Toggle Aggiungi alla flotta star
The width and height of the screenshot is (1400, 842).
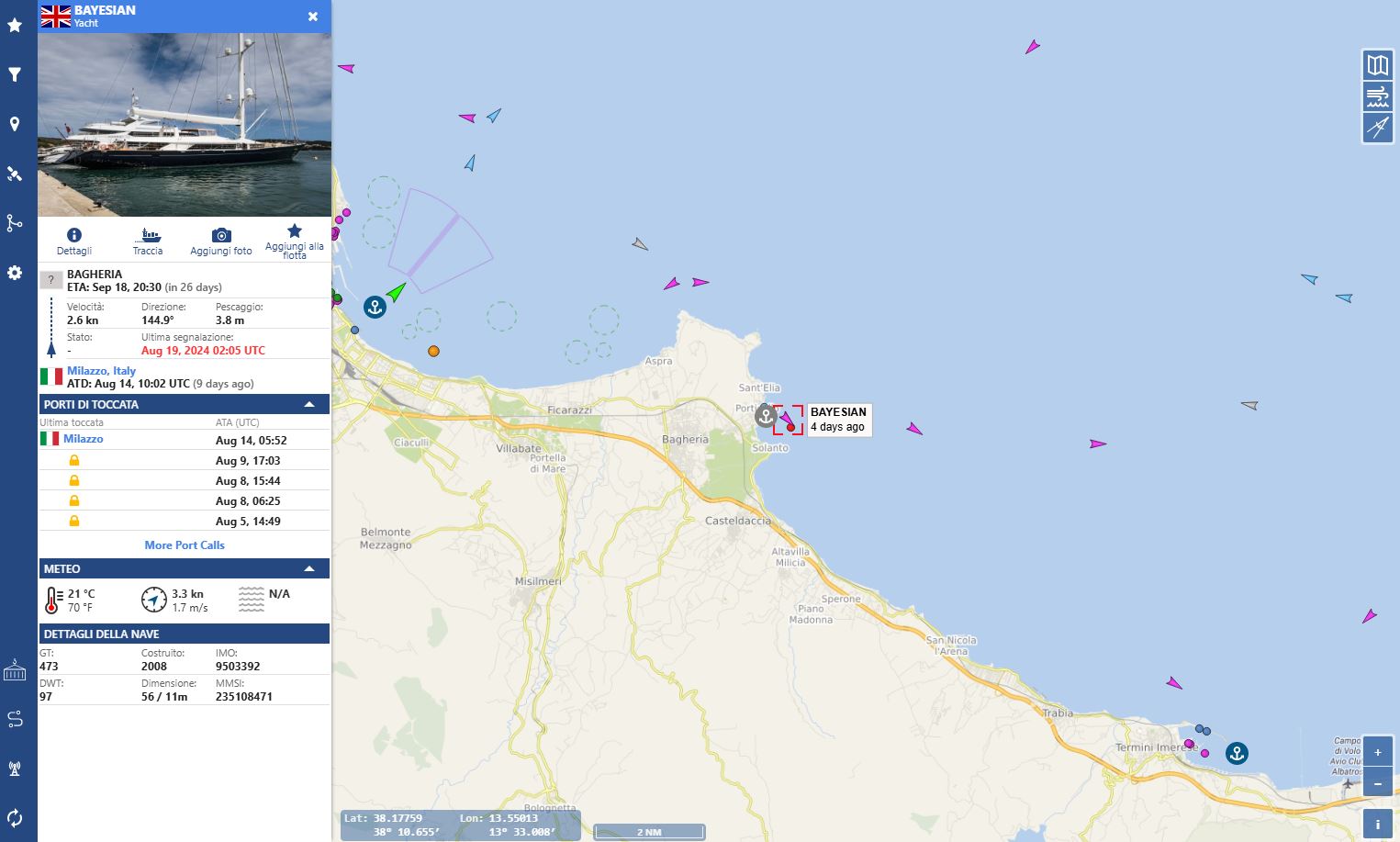pyautogui.click(x=294, y=231)
